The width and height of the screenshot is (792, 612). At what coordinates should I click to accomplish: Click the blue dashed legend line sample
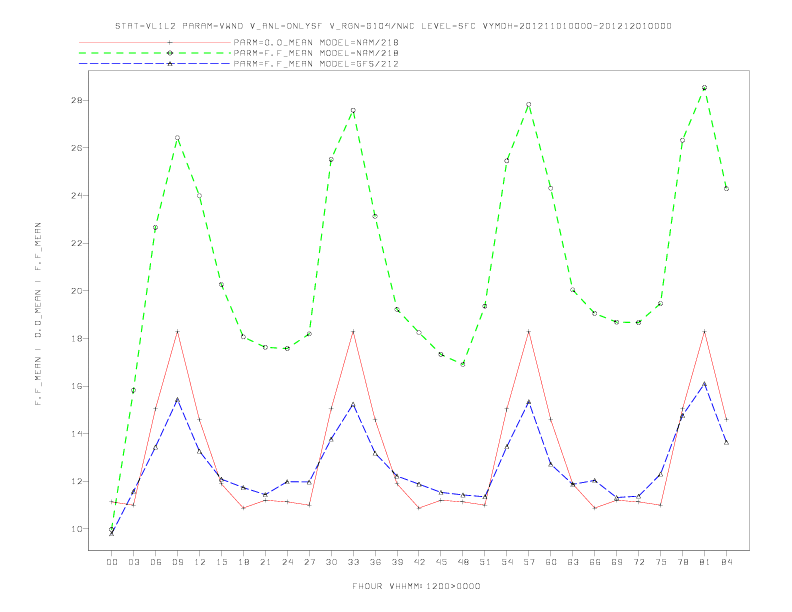[x=155, y=64]
